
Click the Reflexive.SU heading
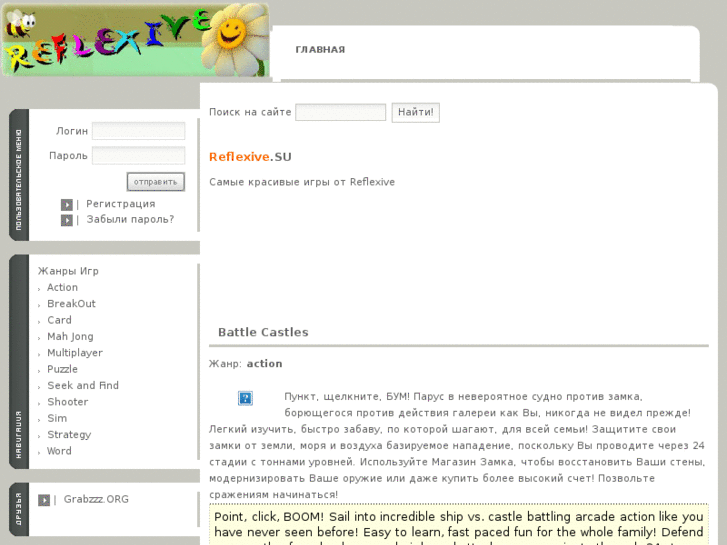coord(250,157)
